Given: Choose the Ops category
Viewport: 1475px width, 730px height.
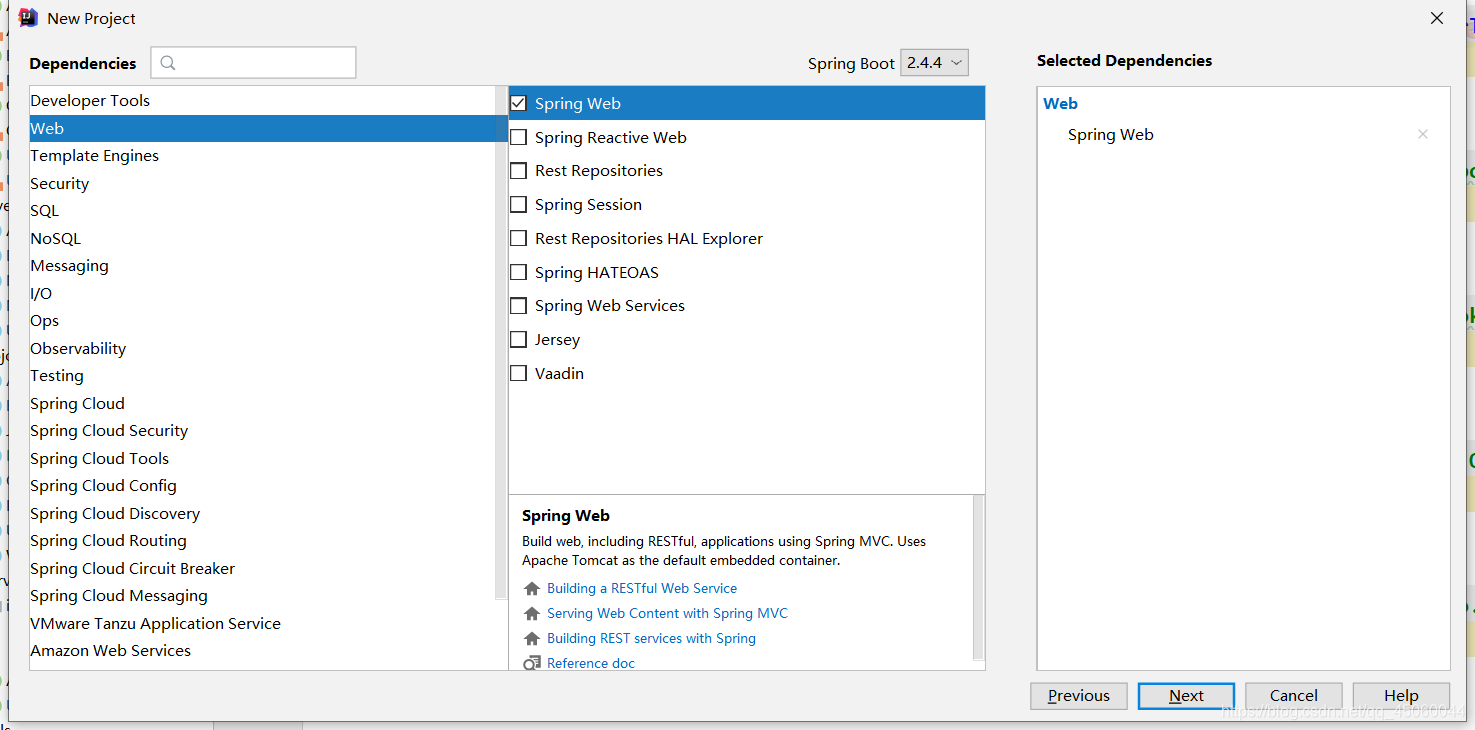Looking at the screenshot, I should tap(262, 321).
